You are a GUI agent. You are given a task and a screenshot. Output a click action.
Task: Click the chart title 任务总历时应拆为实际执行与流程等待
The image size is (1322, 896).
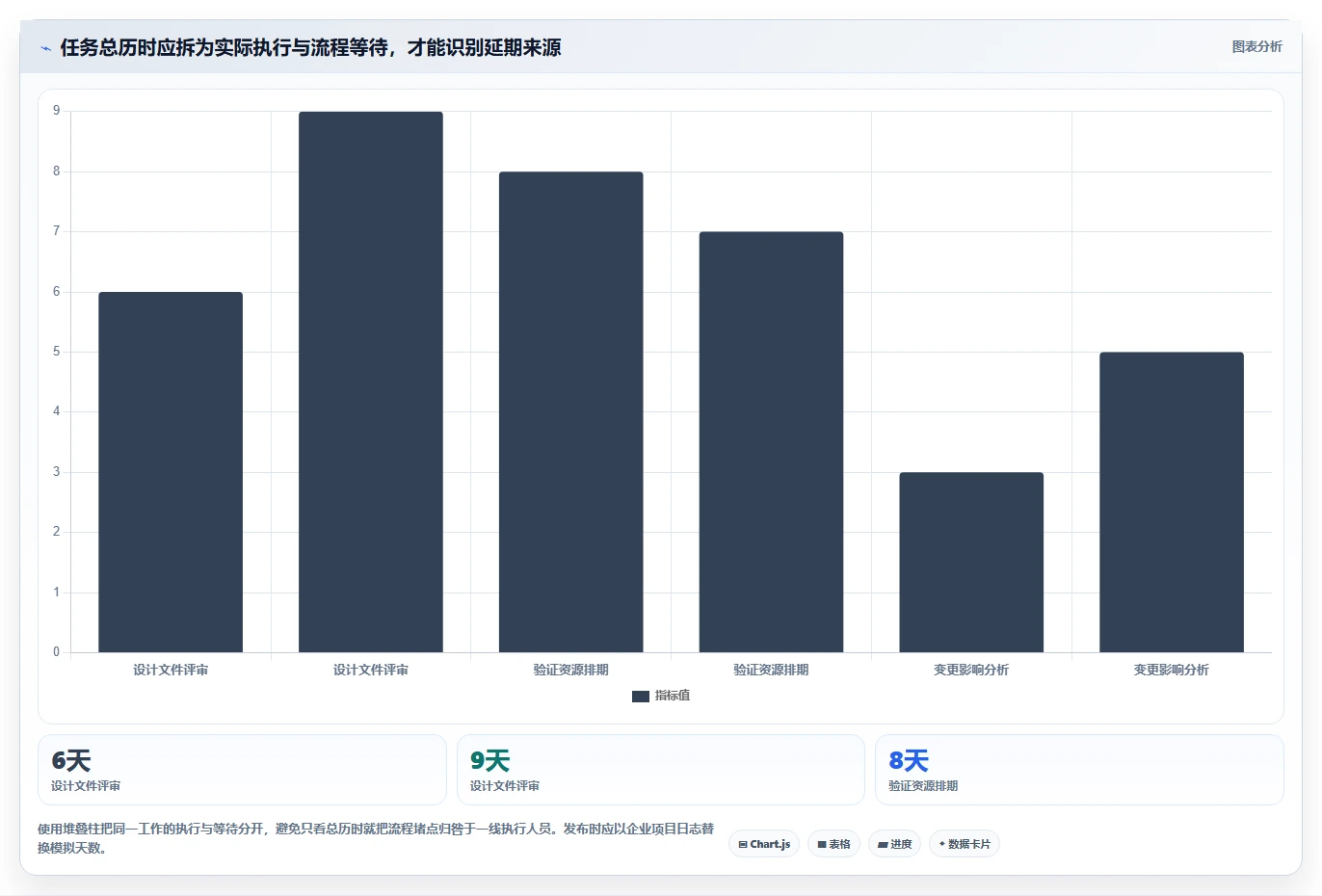(310, 47)
